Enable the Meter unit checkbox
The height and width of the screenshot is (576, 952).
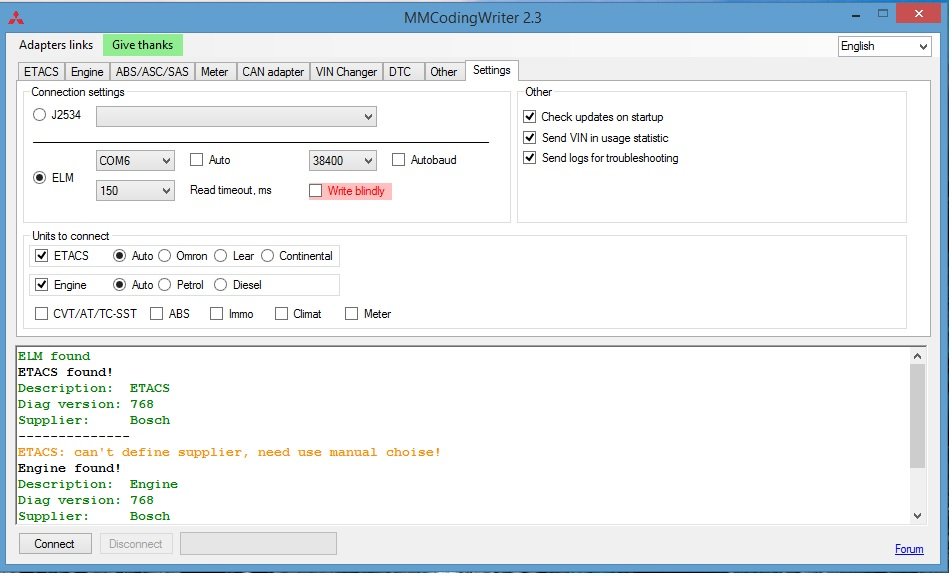coord(351,314)
